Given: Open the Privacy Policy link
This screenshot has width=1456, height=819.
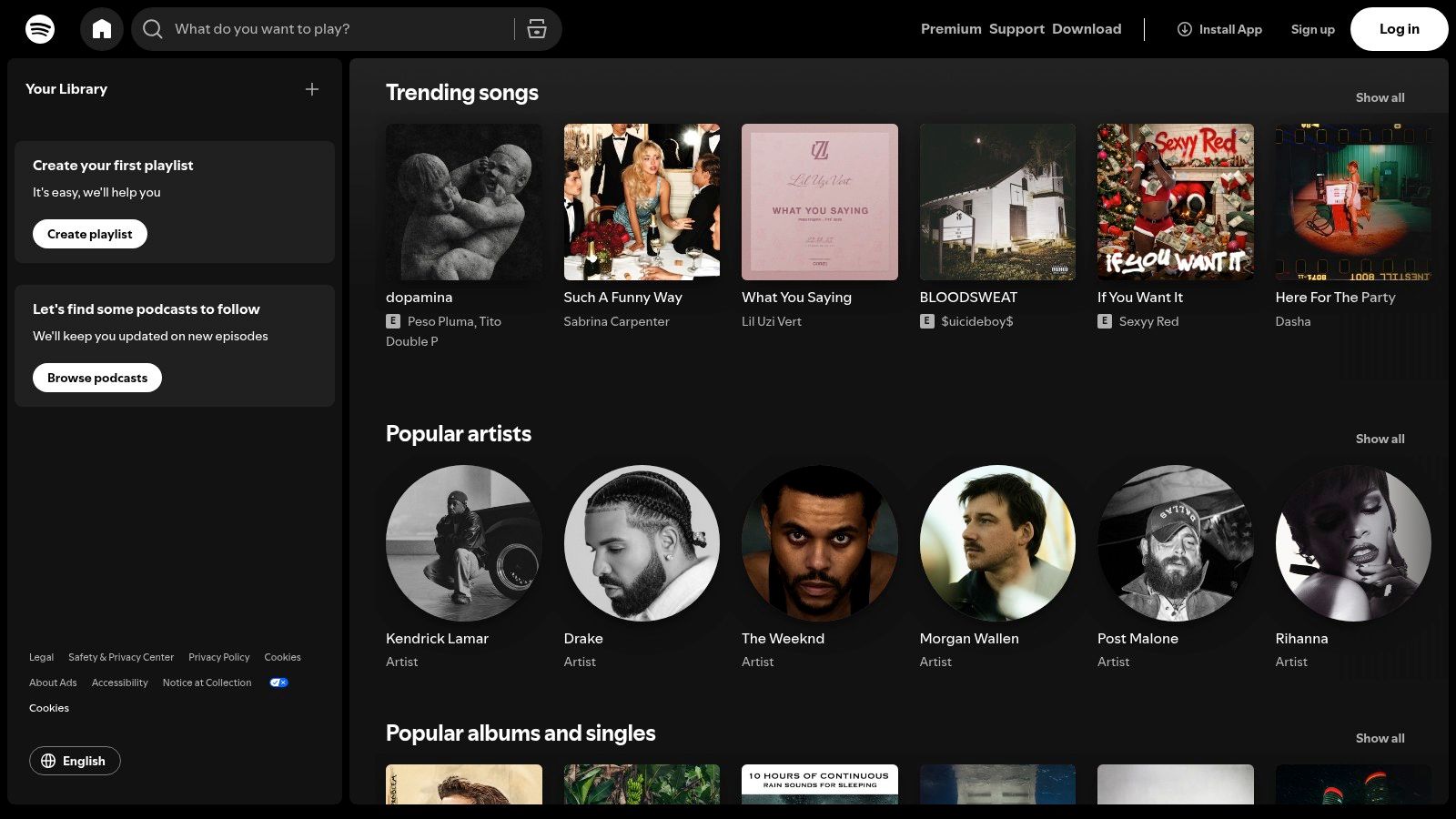Looking at the screenshot, I should [218, 657].
